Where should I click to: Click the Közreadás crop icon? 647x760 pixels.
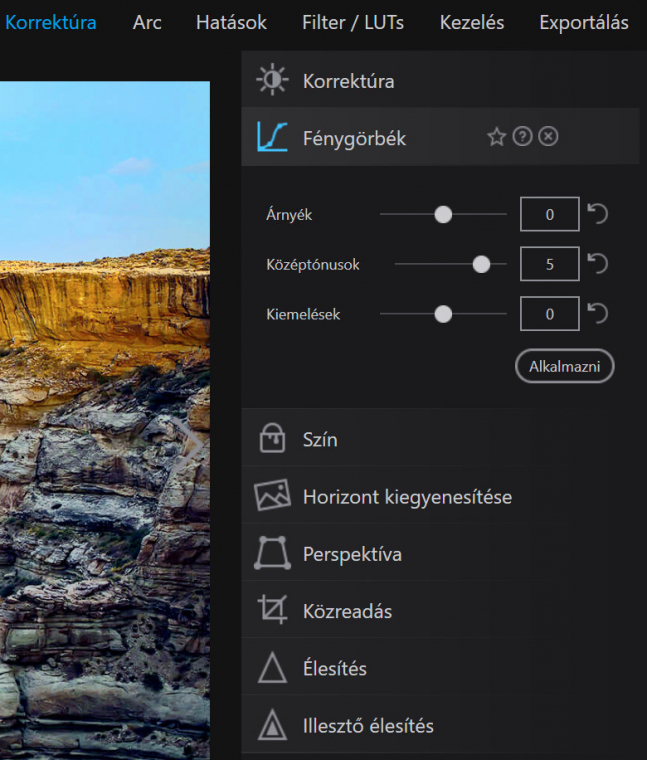[272, 610]
